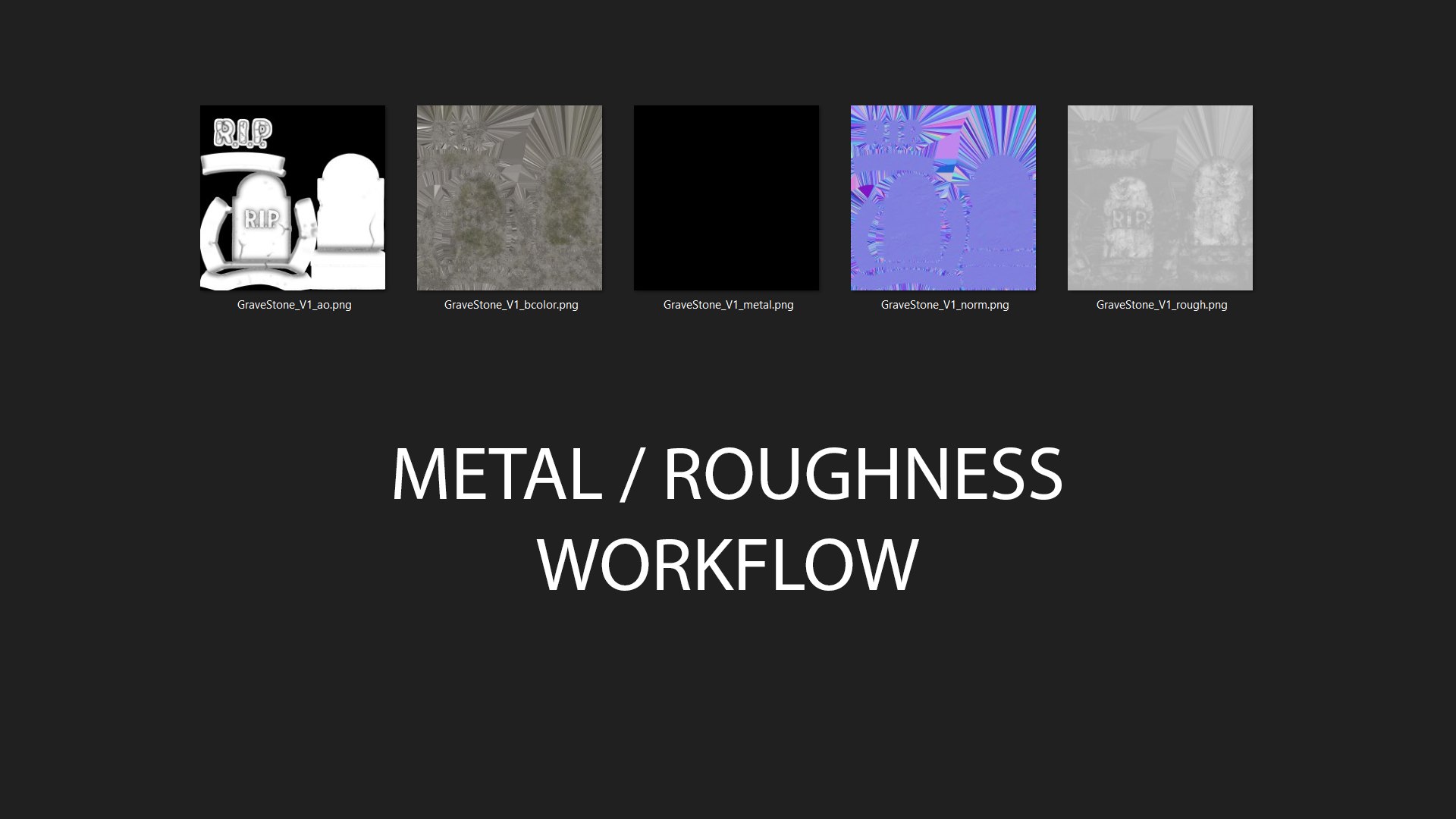Viewport: 1456px width, 819px height.
Task: Click the R.I.P letters atop the AO map
Action: click(x=243, y=133)
